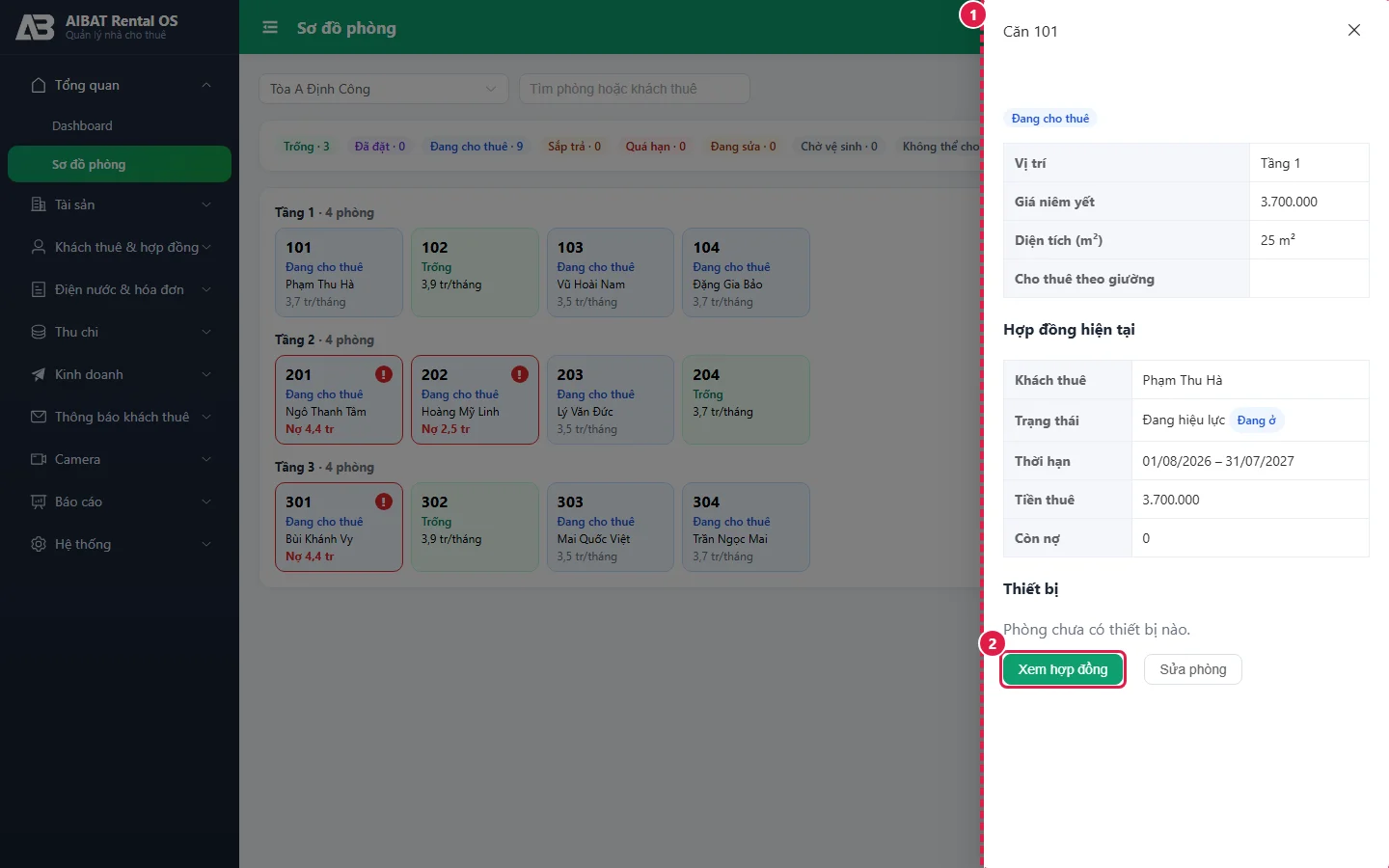Open room card 102
The image size is (1389, 868).
coord(475,273)
